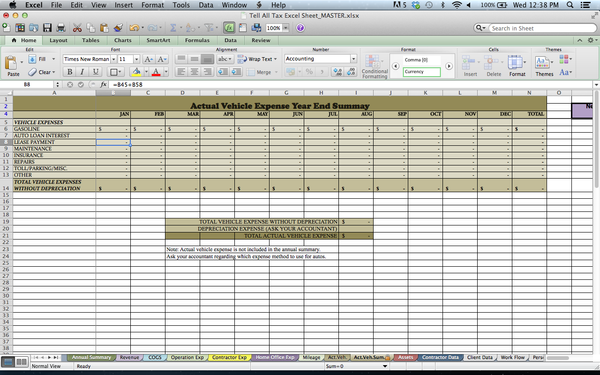Apply top vertical alignment
600x375 pixels.
tap(181, 59)
